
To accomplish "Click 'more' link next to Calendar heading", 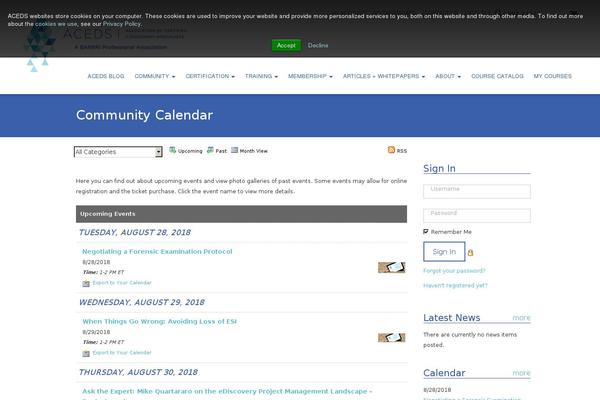I will click(x=522, y=373).
